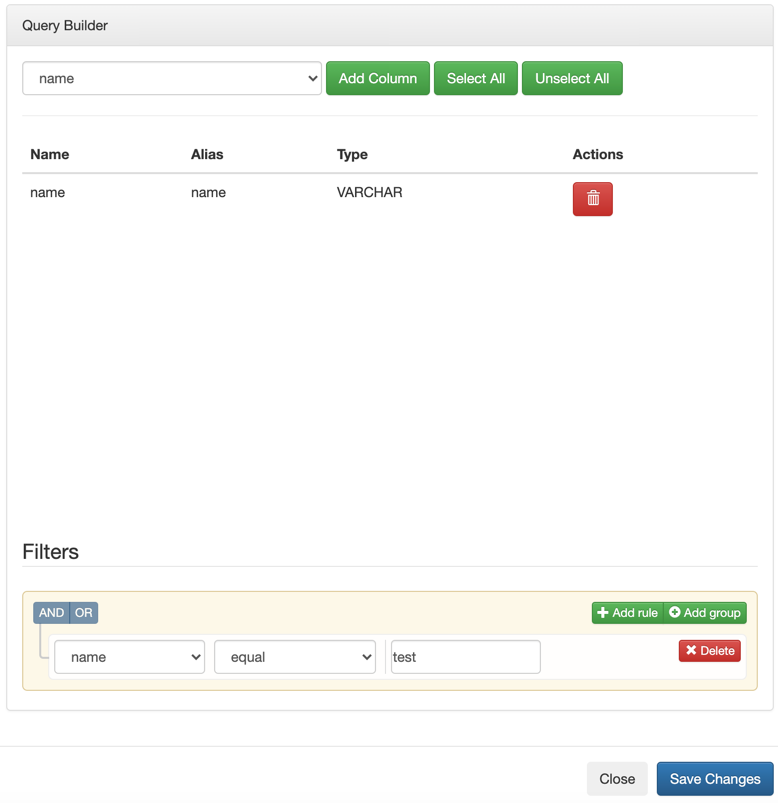Click the Name column header

pyautogui.click(x=50, y=154)
